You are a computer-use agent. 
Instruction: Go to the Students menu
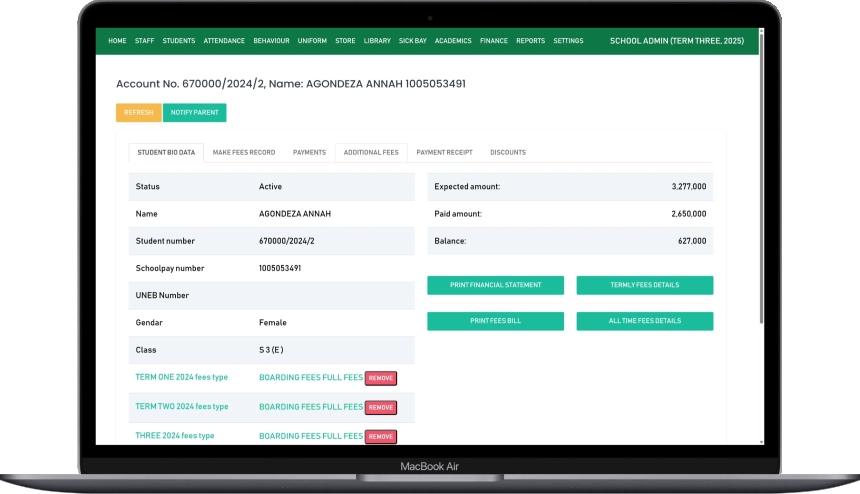point(179,41)
